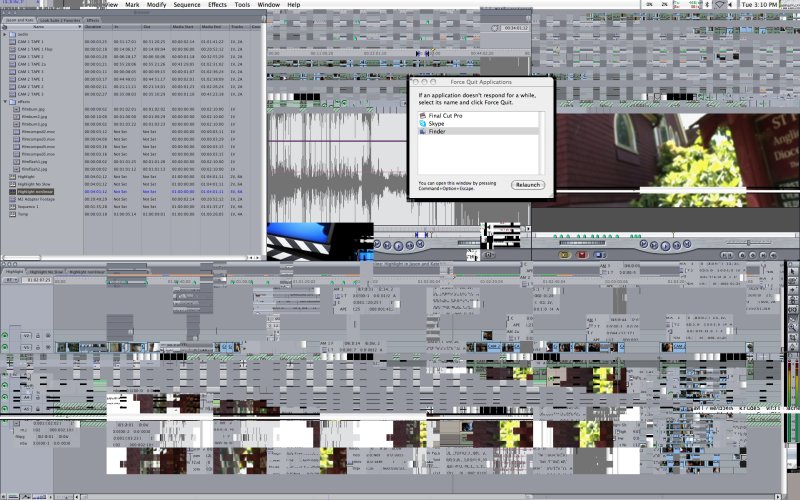Lock the V1 track
The height and width of the screenshot is (500, 800).
coord(38,347)
